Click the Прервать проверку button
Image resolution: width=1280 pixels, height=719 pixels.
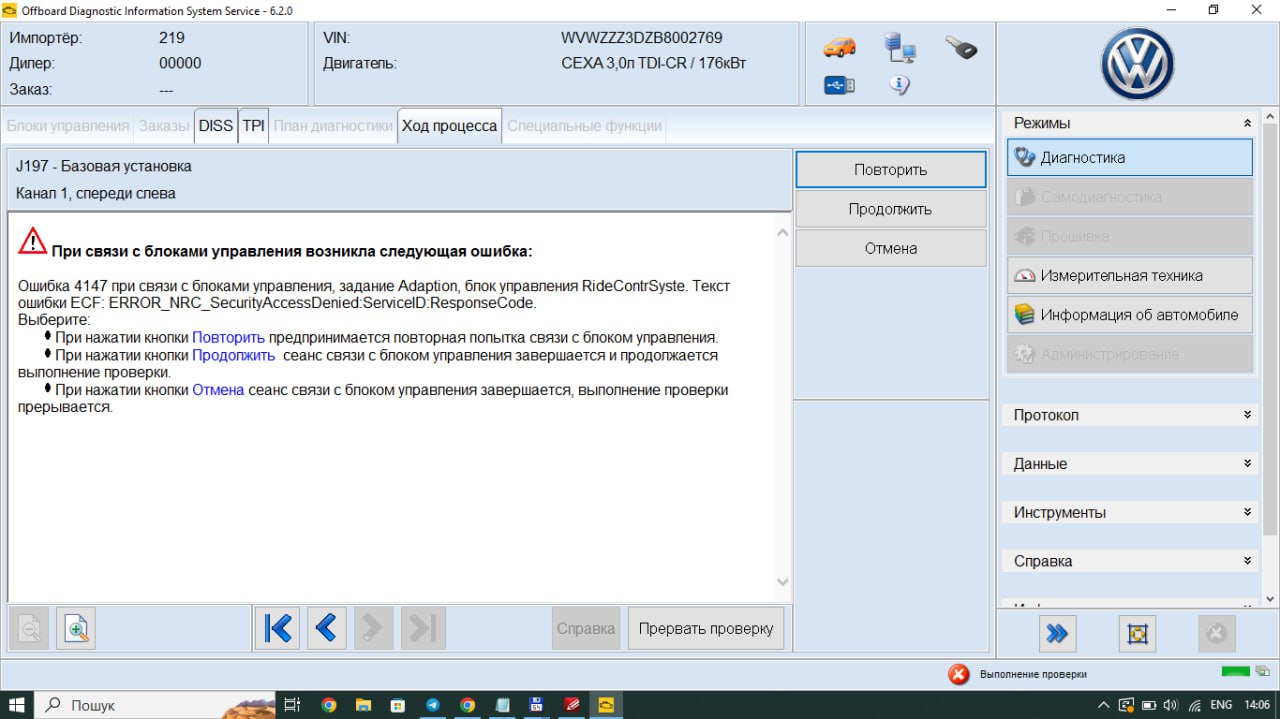706,628
